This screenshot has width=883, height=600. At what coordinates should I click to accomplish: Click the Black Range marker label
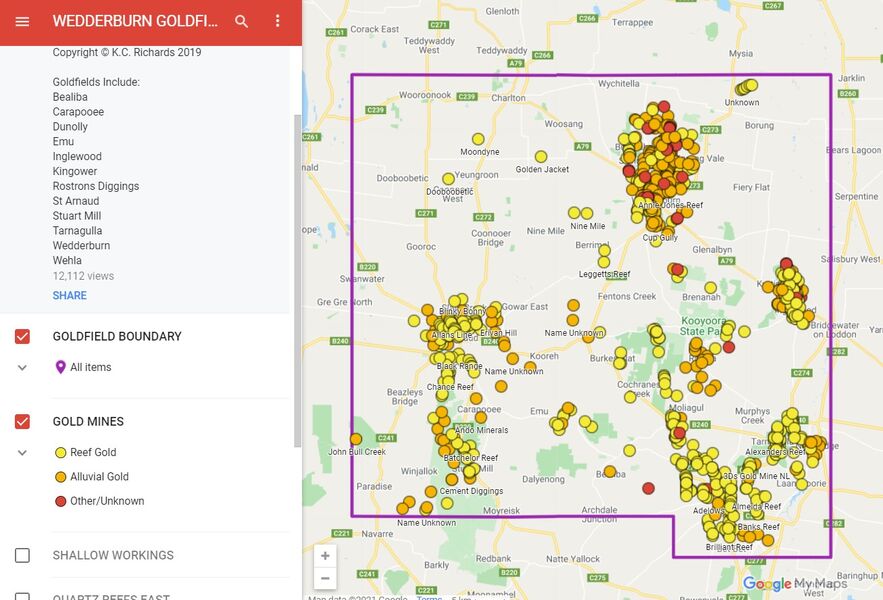click(460, 366)
